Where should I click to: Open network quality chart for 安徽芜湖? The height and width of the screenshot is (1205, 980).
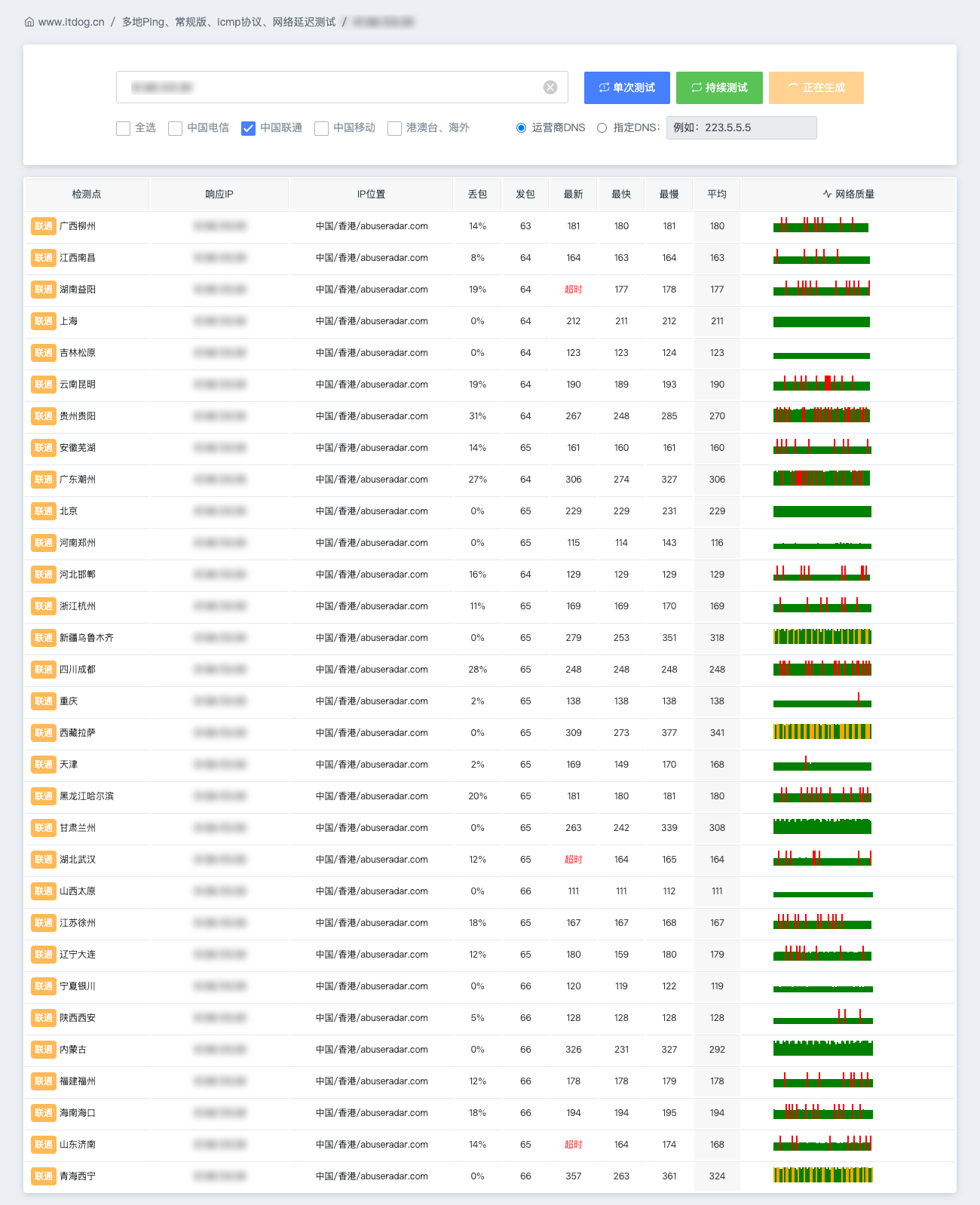click(822, 446)
